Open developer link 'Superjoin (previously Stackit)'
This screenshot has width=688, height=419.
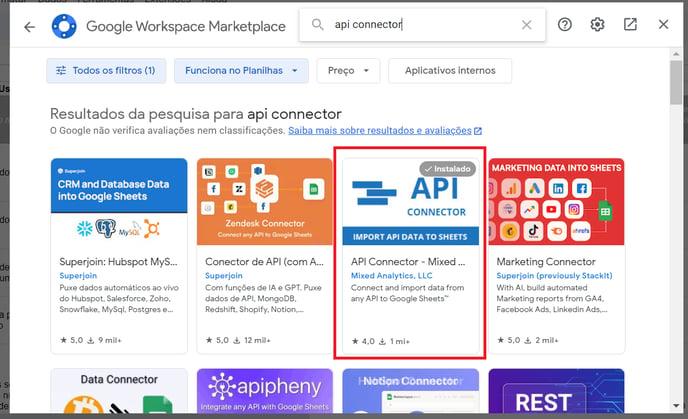(554, 276)
